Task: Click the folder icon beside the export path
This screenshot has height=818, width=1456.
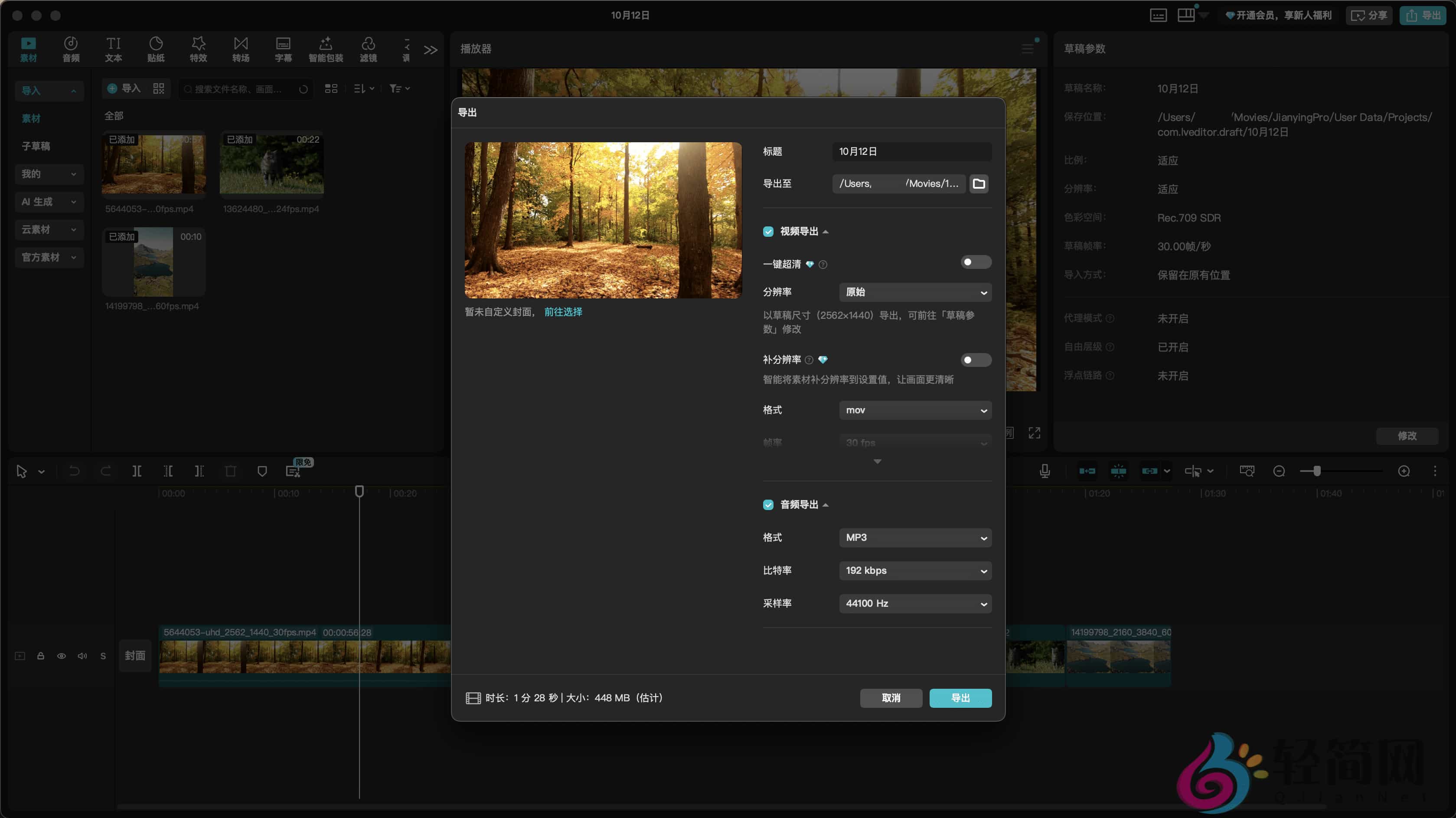Action: 979,184
